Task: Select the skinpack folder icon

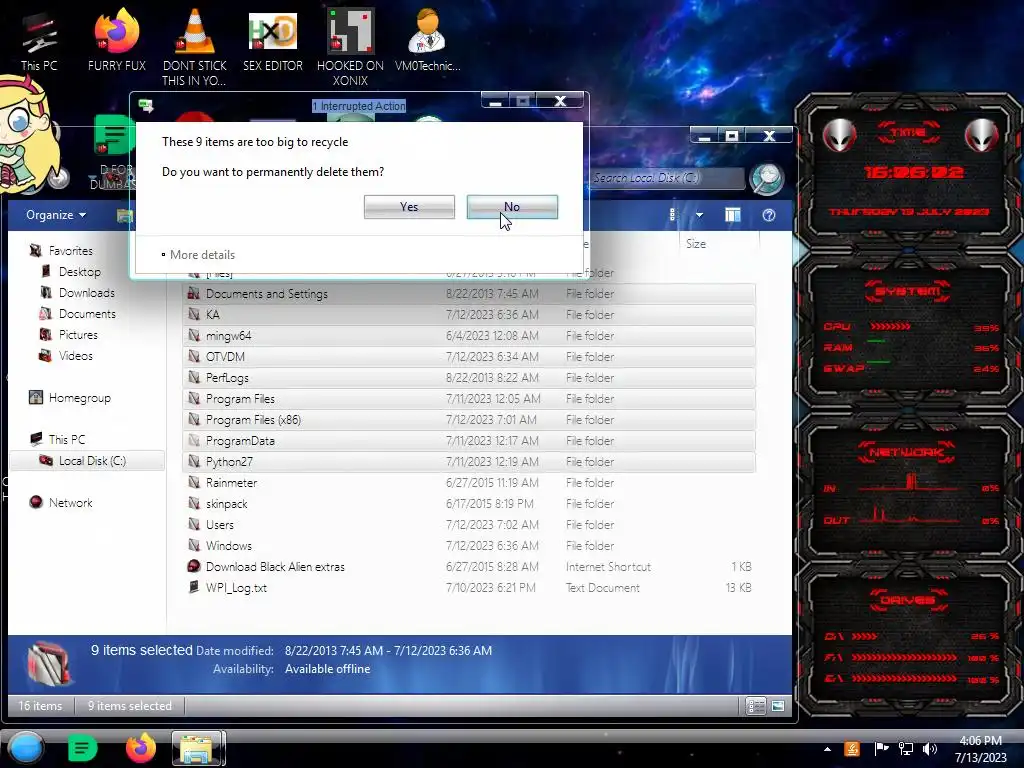Action: click(194, 504)
